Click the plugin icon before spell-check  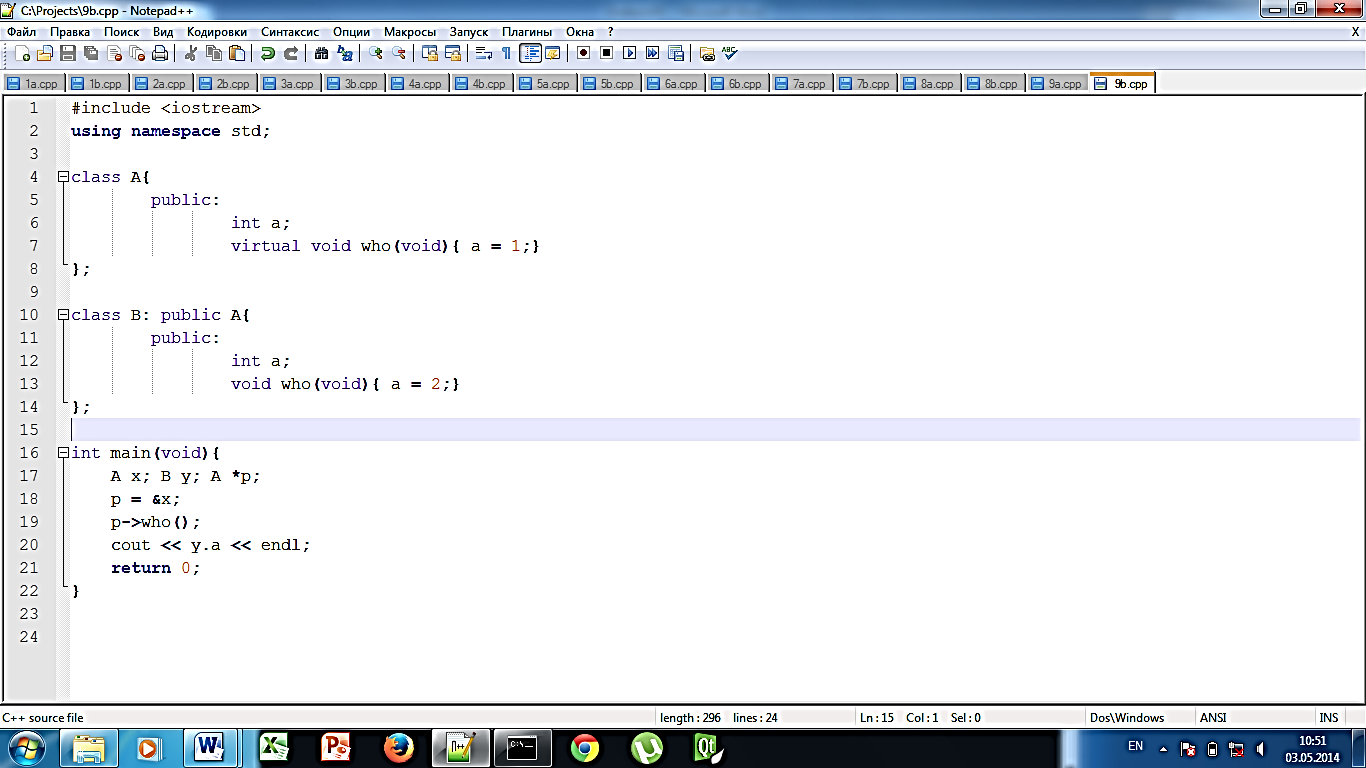[x=707, y=53]
